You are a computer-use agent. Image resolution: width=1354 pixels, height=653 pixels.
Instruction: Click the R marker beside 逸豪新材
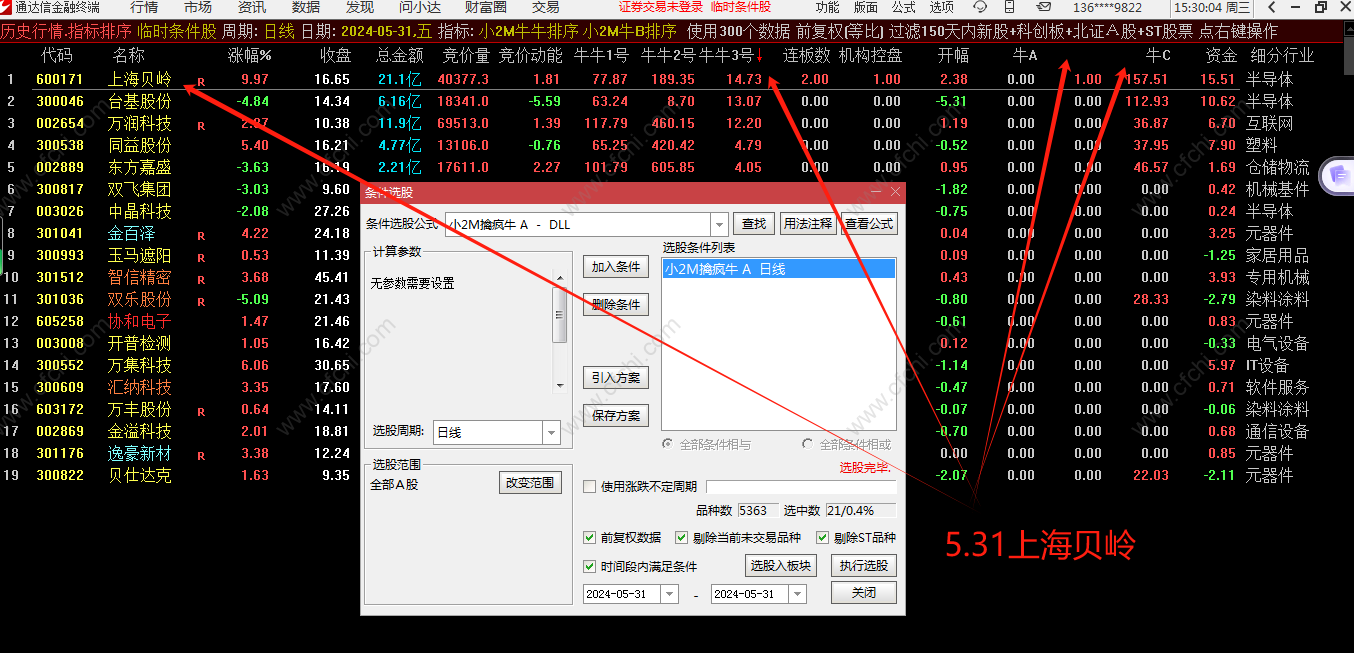pos(201,455)
